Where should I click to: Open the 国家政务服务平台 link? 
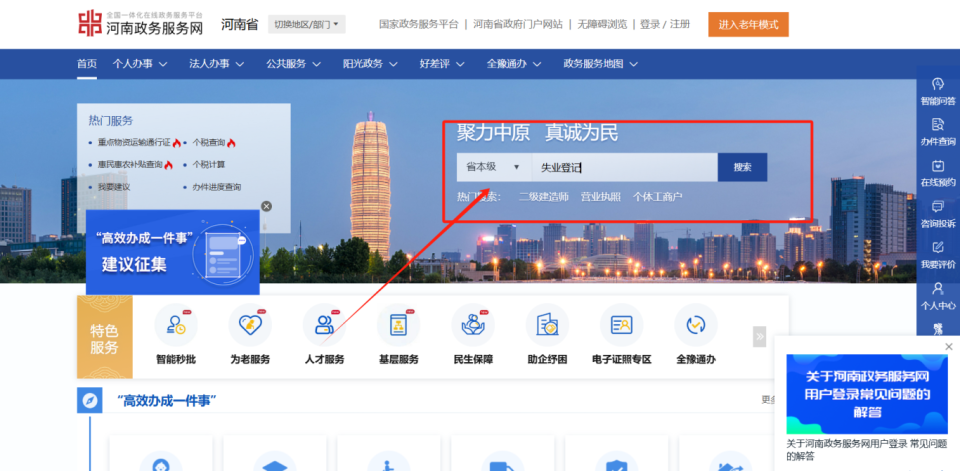point(418,24)
